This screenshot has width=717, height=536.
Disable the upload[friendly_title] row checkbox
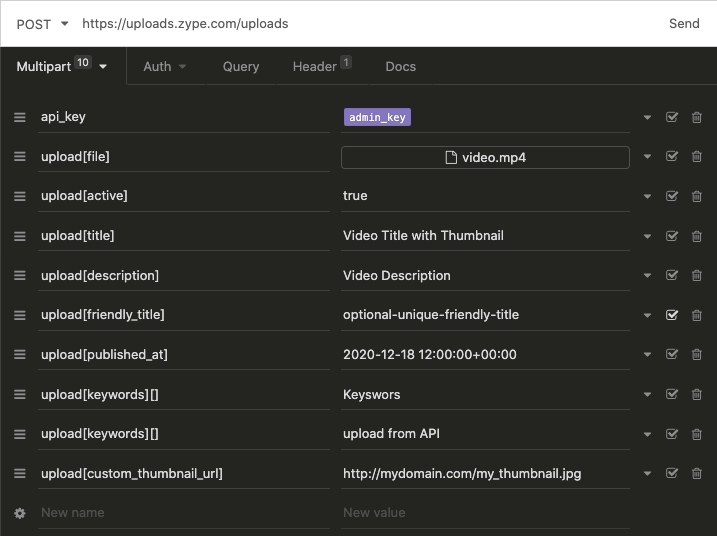[672, 315]
